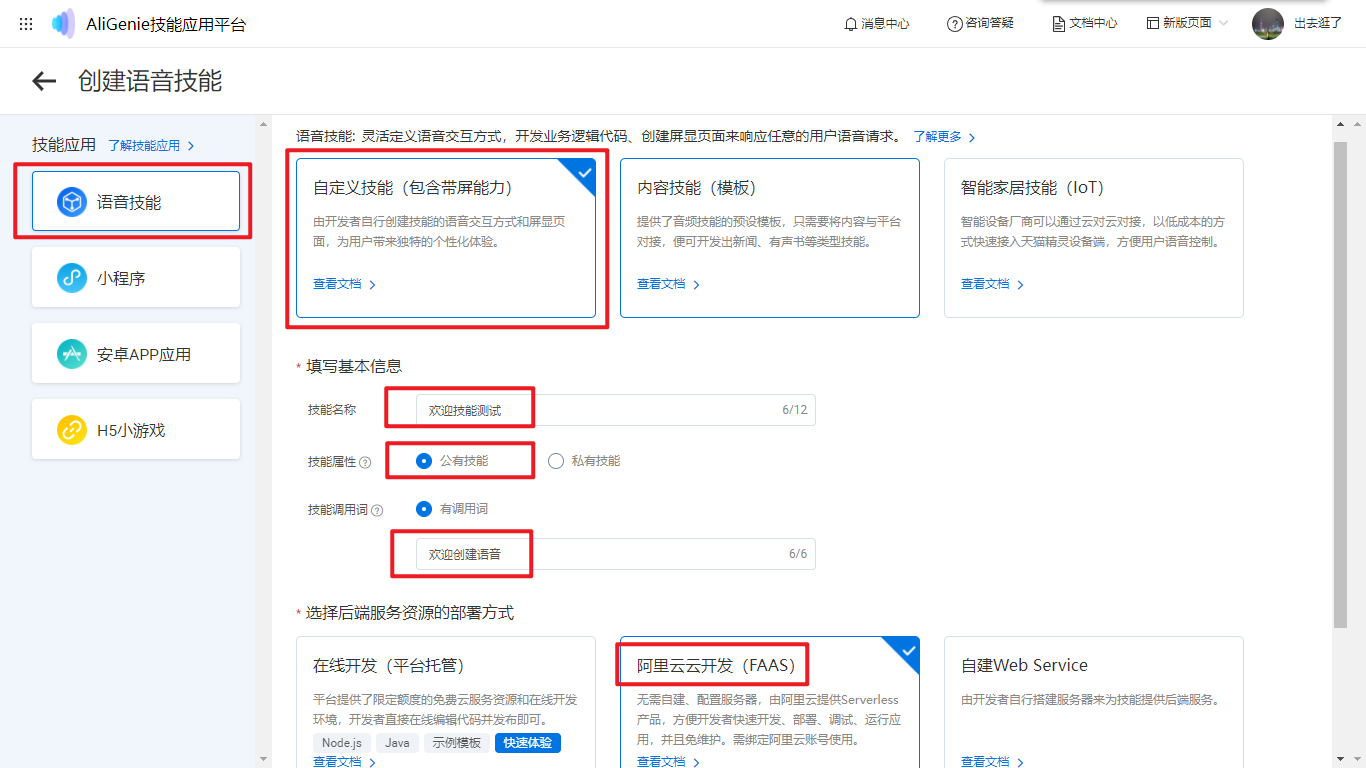Select the 私有技能 radio button

coord(556,461)
